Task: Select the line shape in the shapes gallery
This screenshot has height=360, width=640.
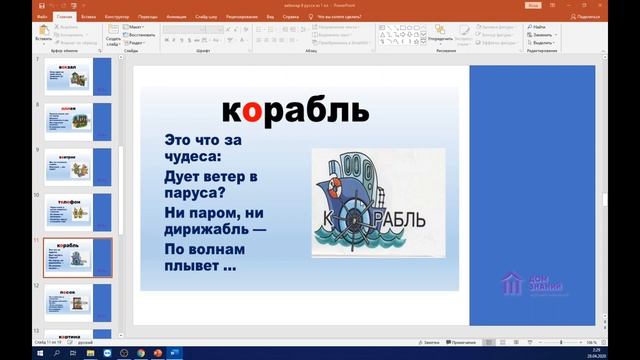Action: (389, 28)
